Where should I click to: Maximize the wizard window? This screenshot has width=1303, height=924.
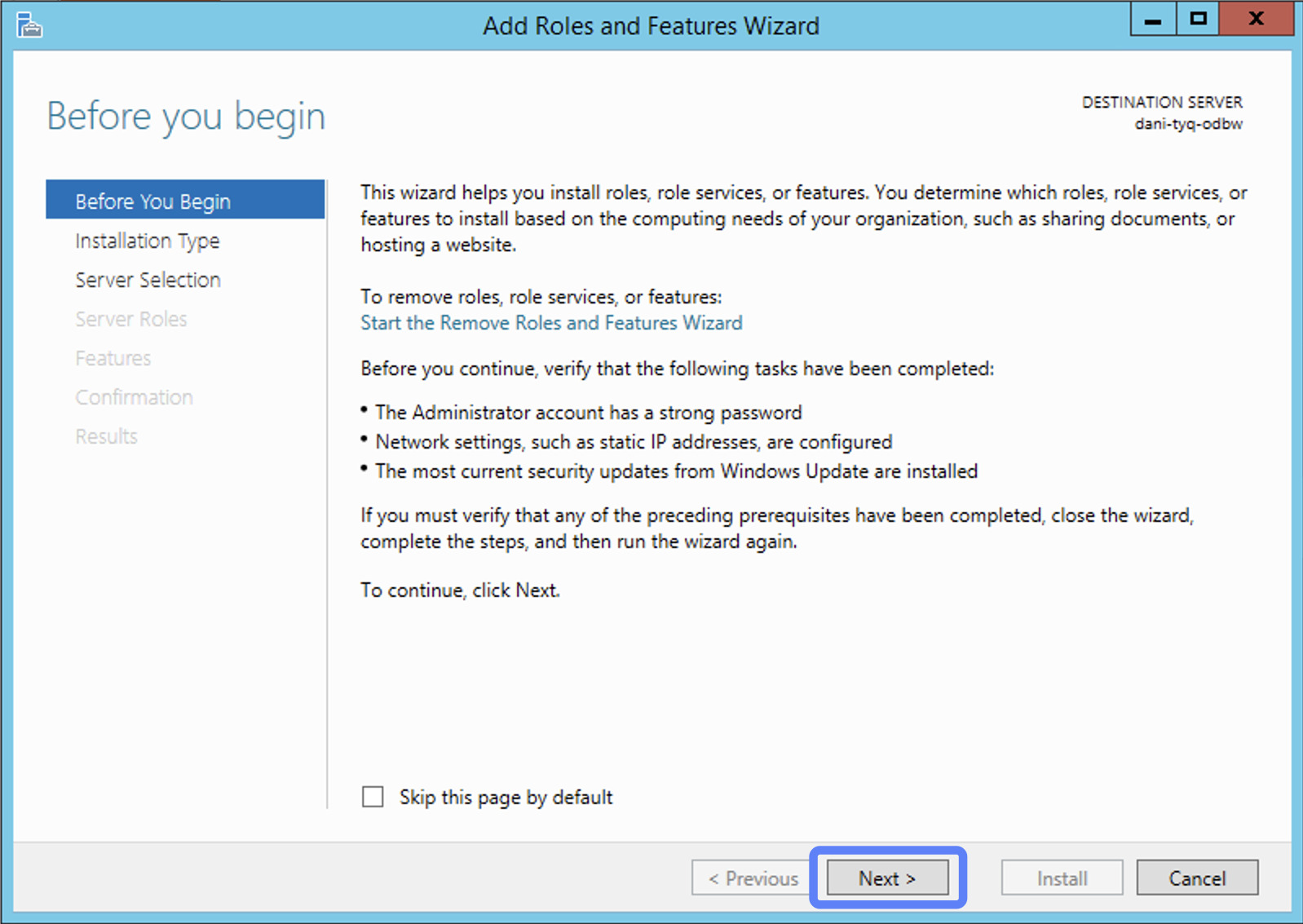point(1197,20)
